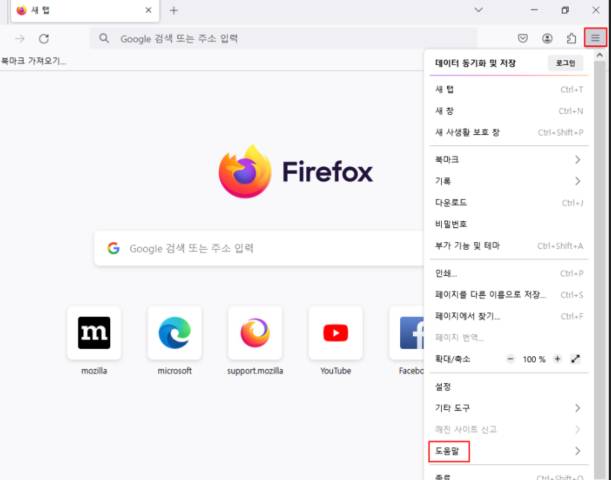Open the mozilla shortcut tile
This screenshot has height=480, width=611.
[x=94, y=333]
